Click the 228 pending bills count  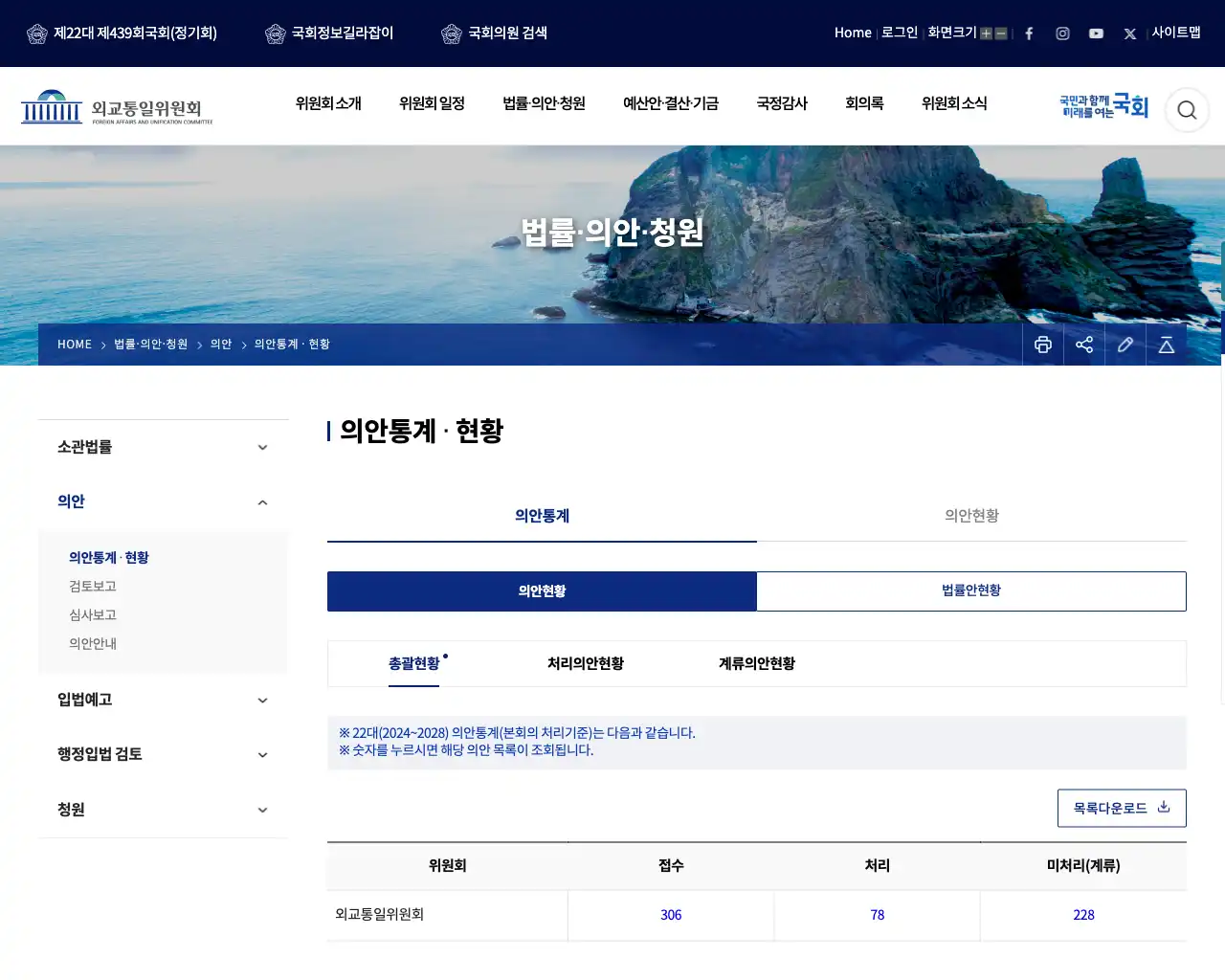(x=1083, y=915)
